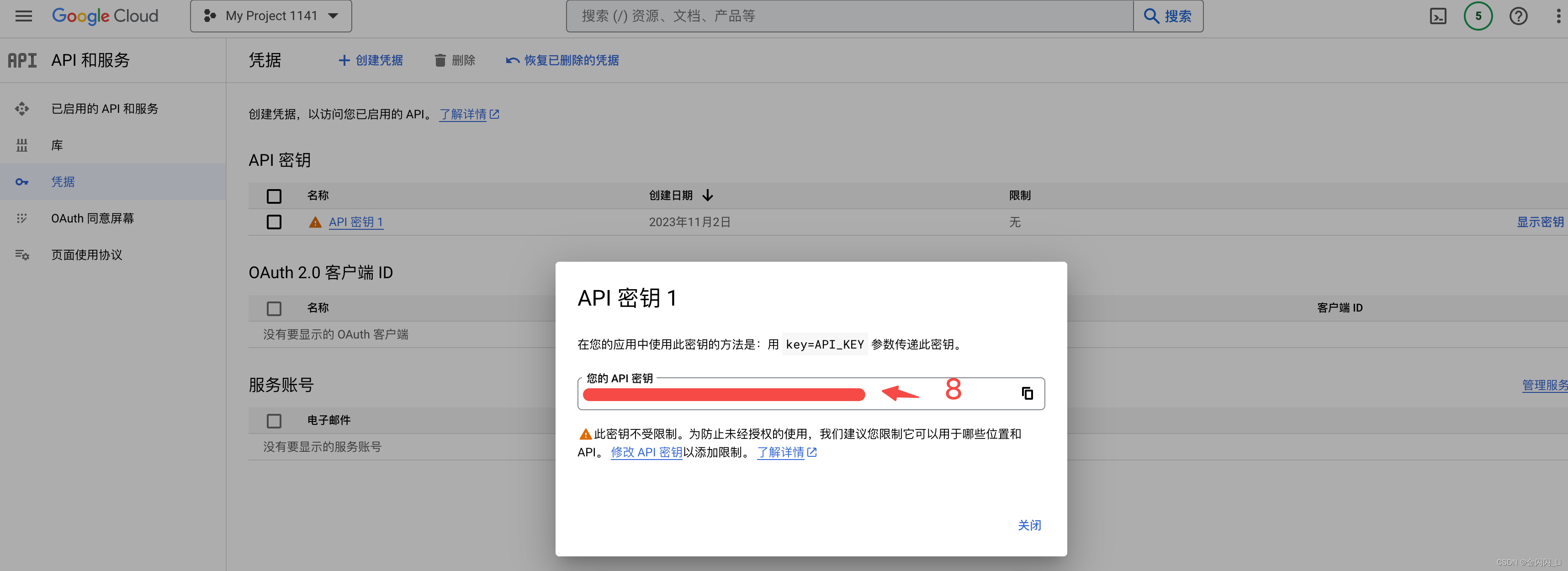1568x571 pixels.
Task: Open the help question mark icon
Action: [x=1518, y=16]
